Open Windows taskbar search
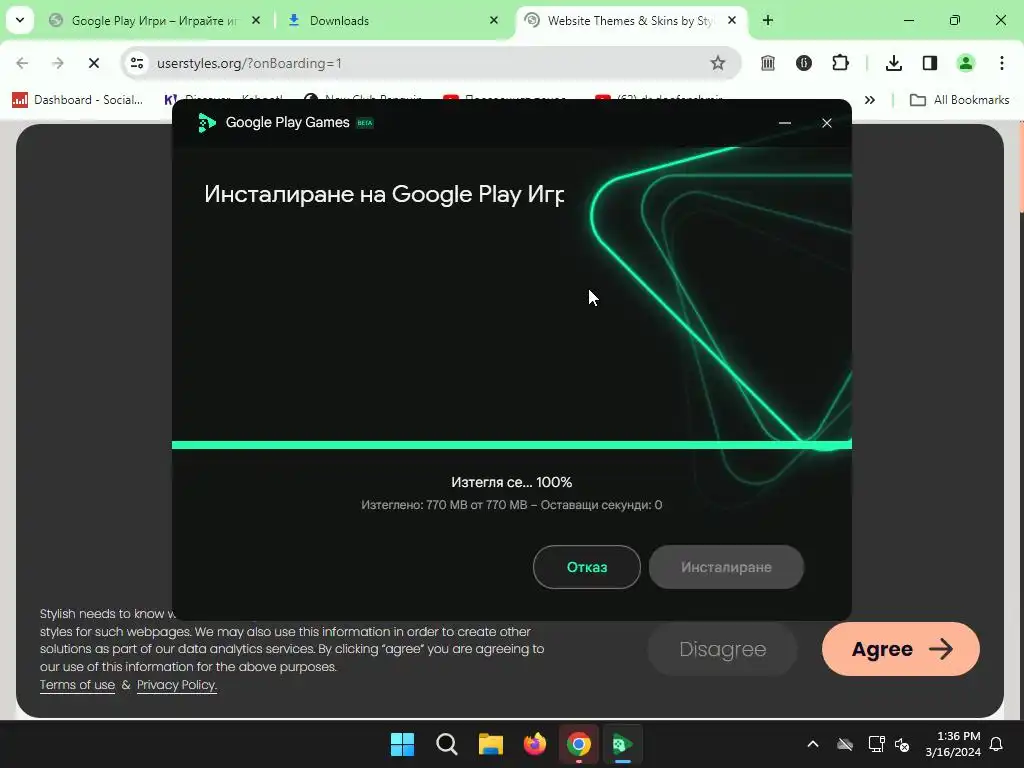The height and width of the screenshot is (768, 1024). [x=447, y=744]
